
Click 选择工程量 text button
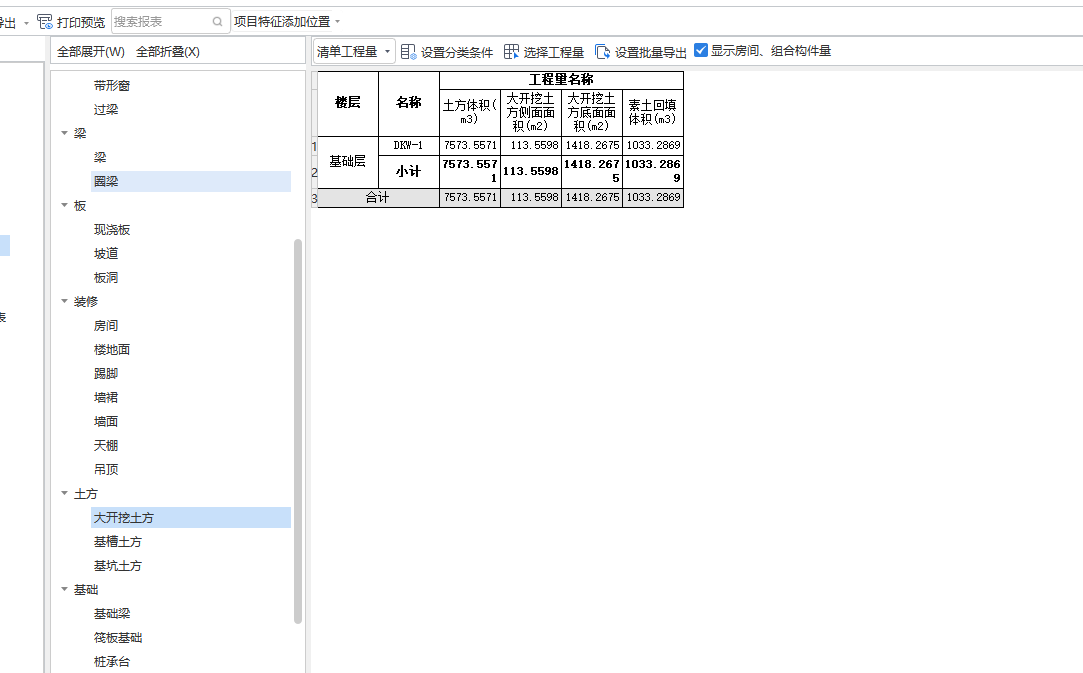(x=553, y=53)
